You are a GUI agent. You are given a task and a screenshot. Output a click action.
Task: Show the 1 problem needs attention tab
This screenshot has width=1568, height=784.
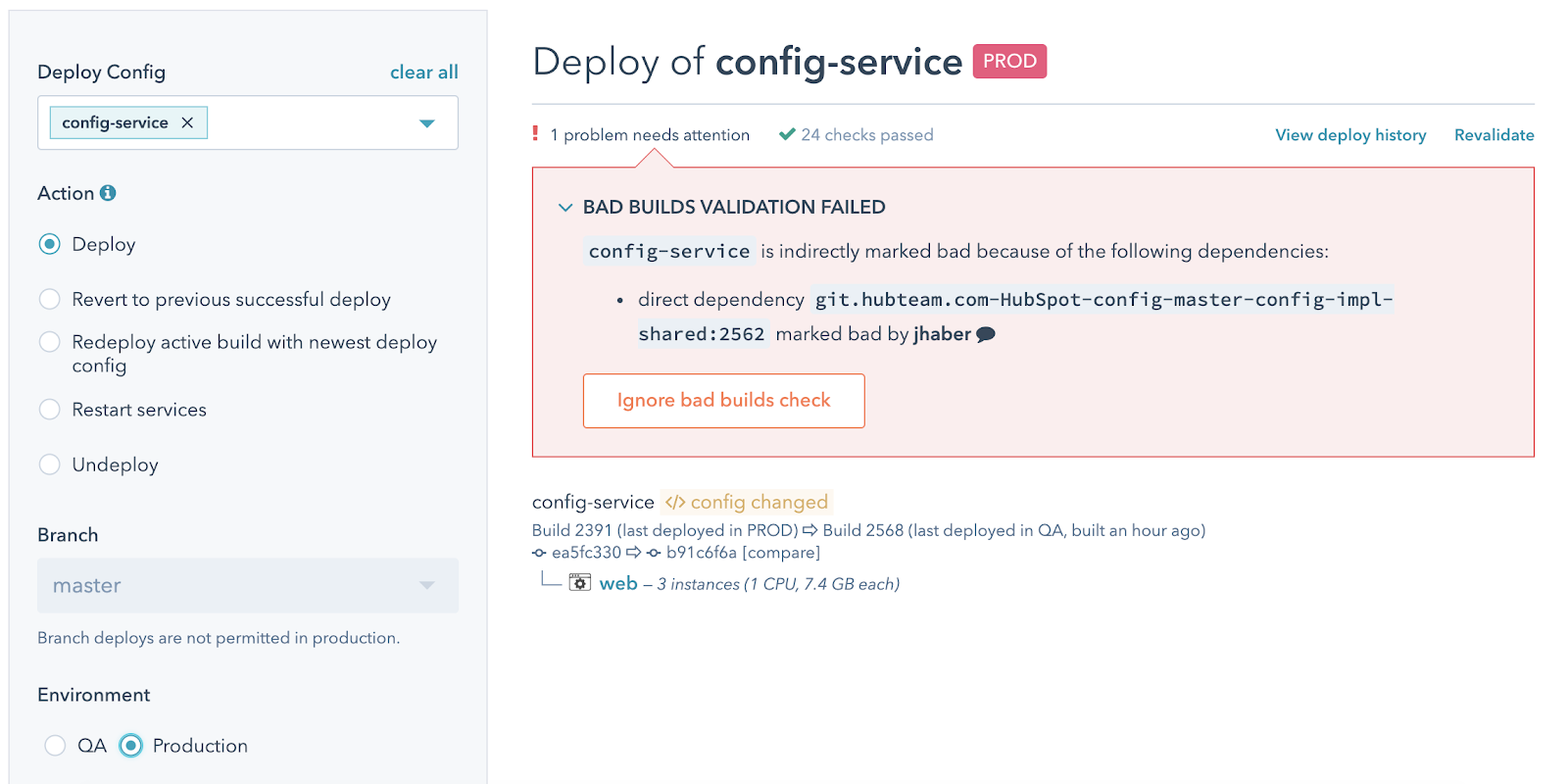pyautogui.click(x=650, y=135)
